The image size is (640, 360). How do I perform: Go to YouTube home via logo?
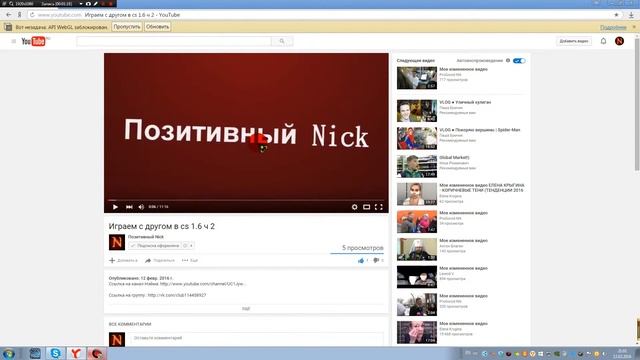[34, 41]
